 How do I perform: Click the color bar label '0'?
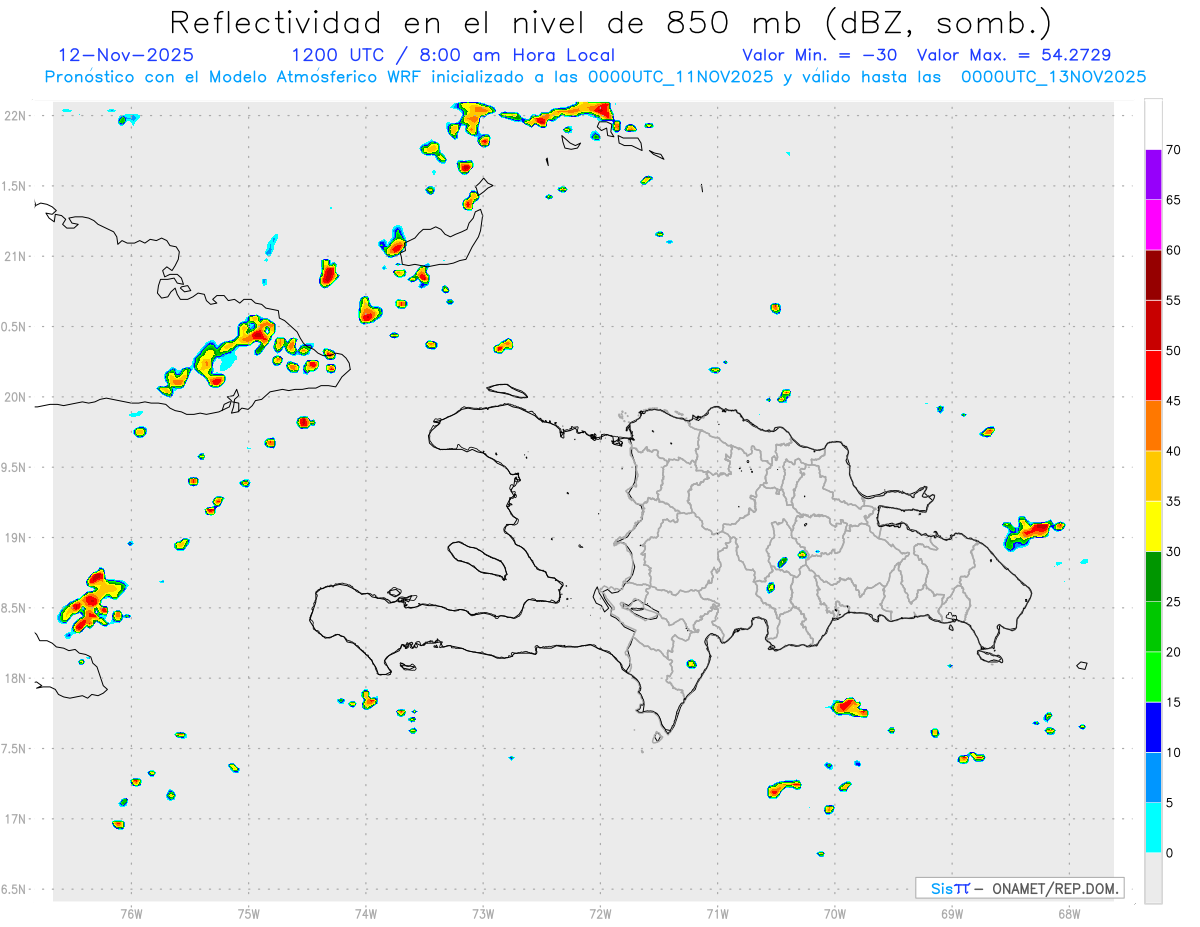point(1169,853)
